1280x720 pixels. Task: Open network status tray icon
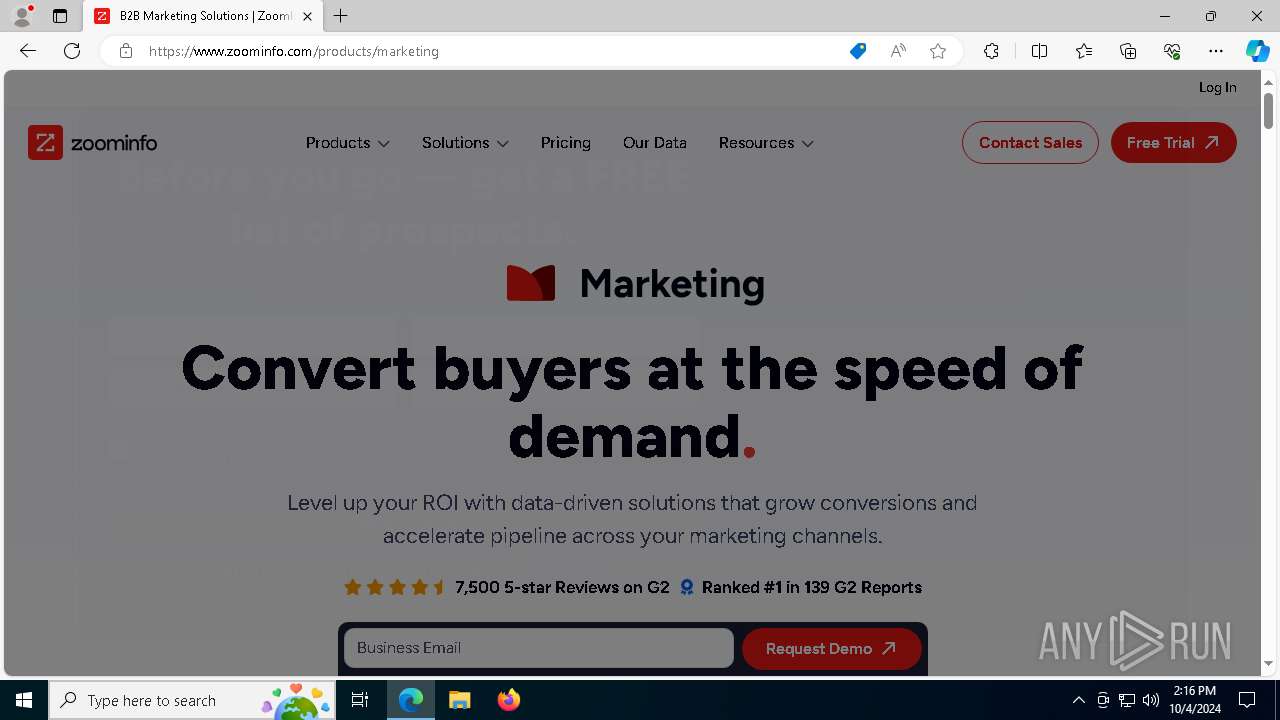tap(1127, 700)
